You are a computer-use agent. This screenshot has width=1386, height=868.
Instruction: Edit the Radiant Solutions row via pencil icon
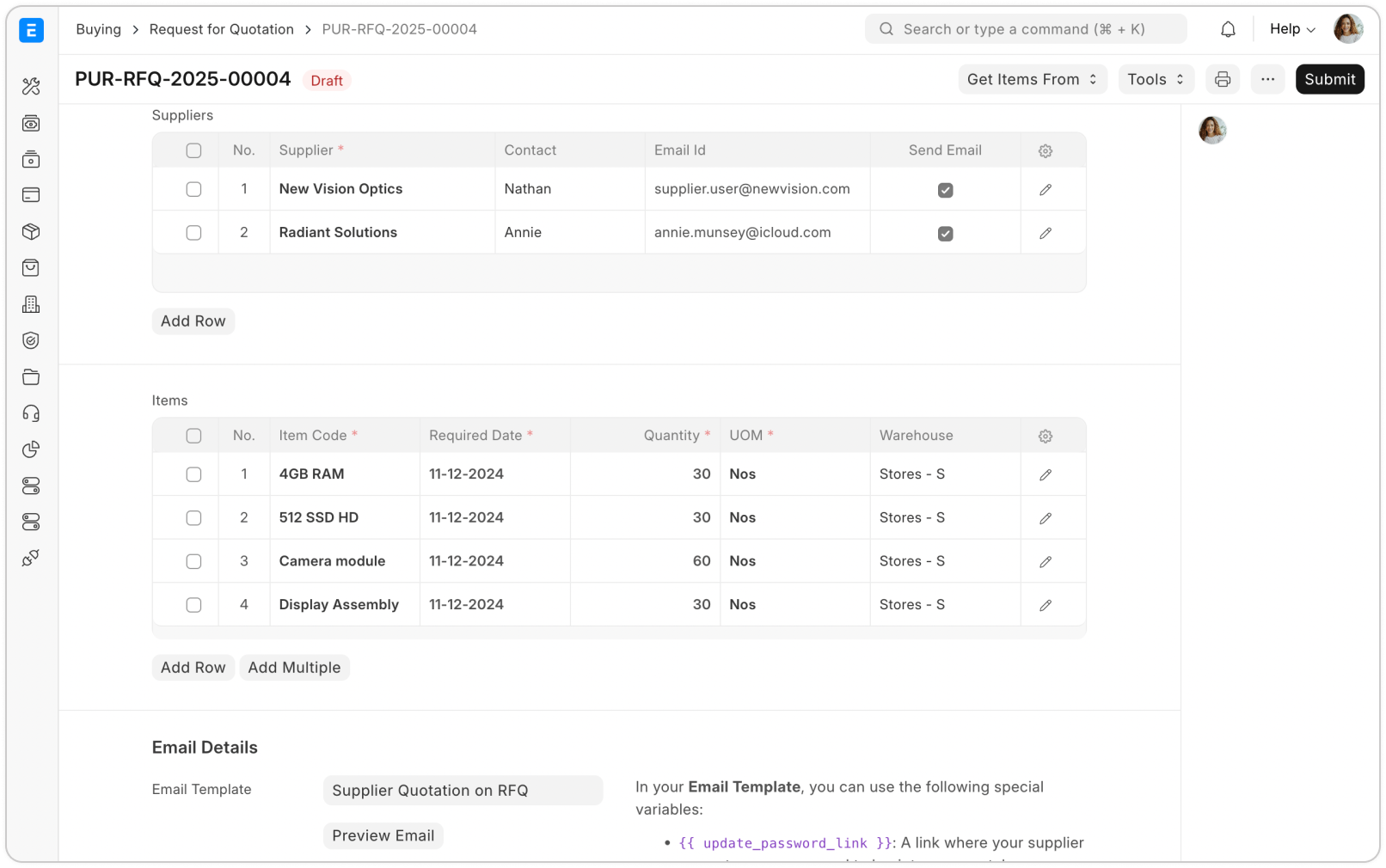[x=1045, y=232]
